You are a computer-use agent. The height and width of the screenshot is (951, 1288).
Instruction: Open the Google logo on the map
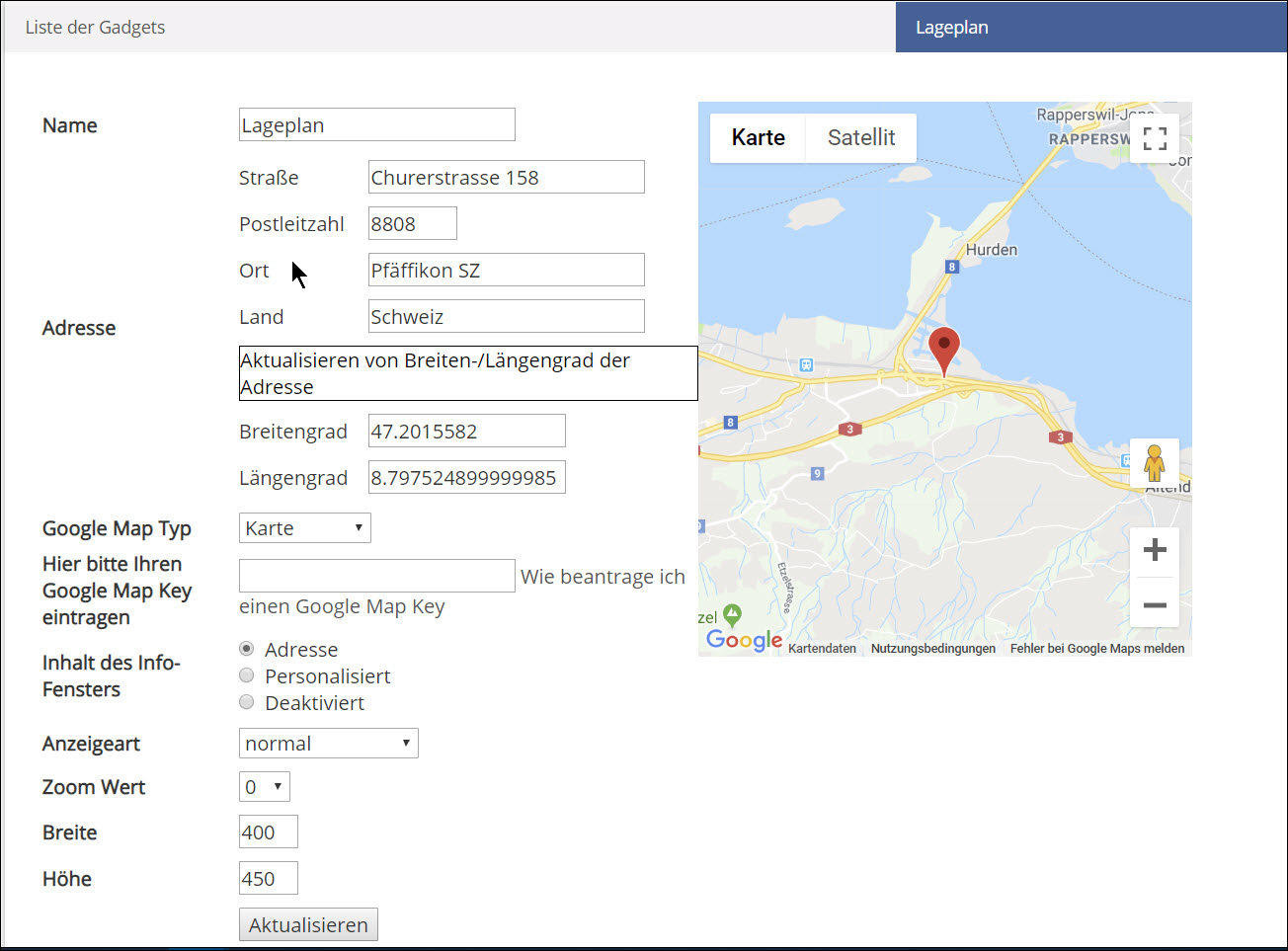(744, 640)
